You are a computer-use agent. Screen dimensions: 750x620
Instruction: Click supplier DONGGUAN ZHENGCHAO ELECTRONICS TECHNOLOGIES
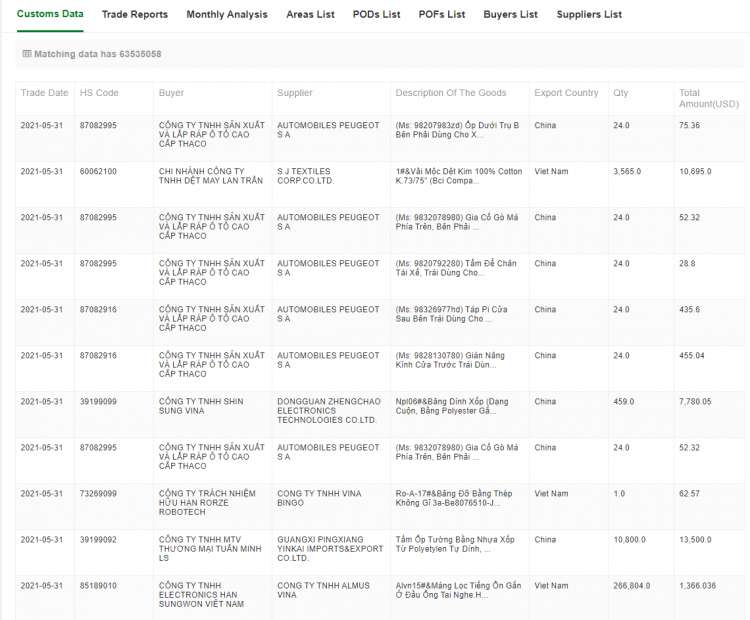(329, 410)
